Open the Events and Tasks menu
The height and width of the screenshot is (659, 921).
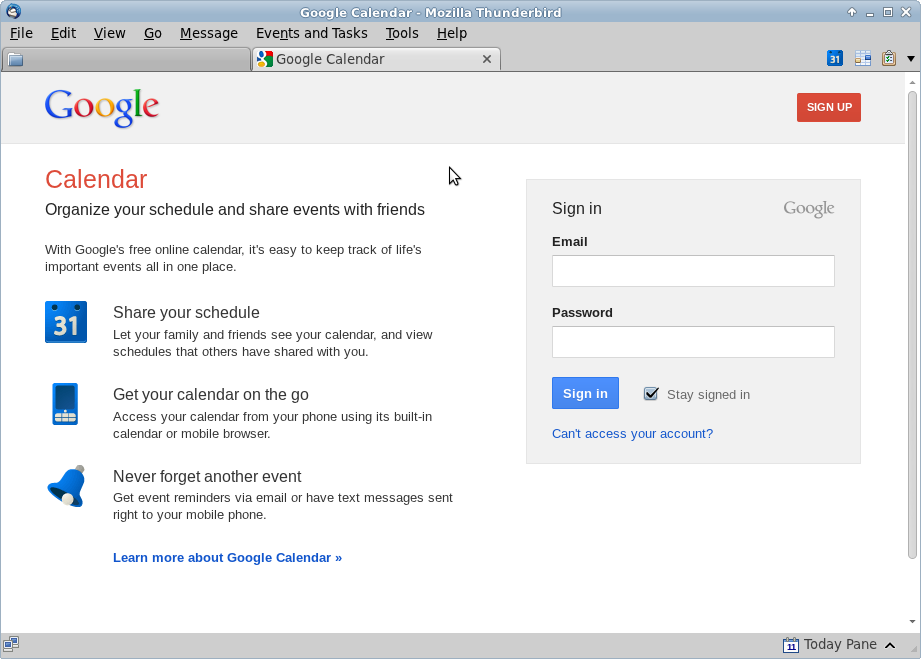point(311,33)
